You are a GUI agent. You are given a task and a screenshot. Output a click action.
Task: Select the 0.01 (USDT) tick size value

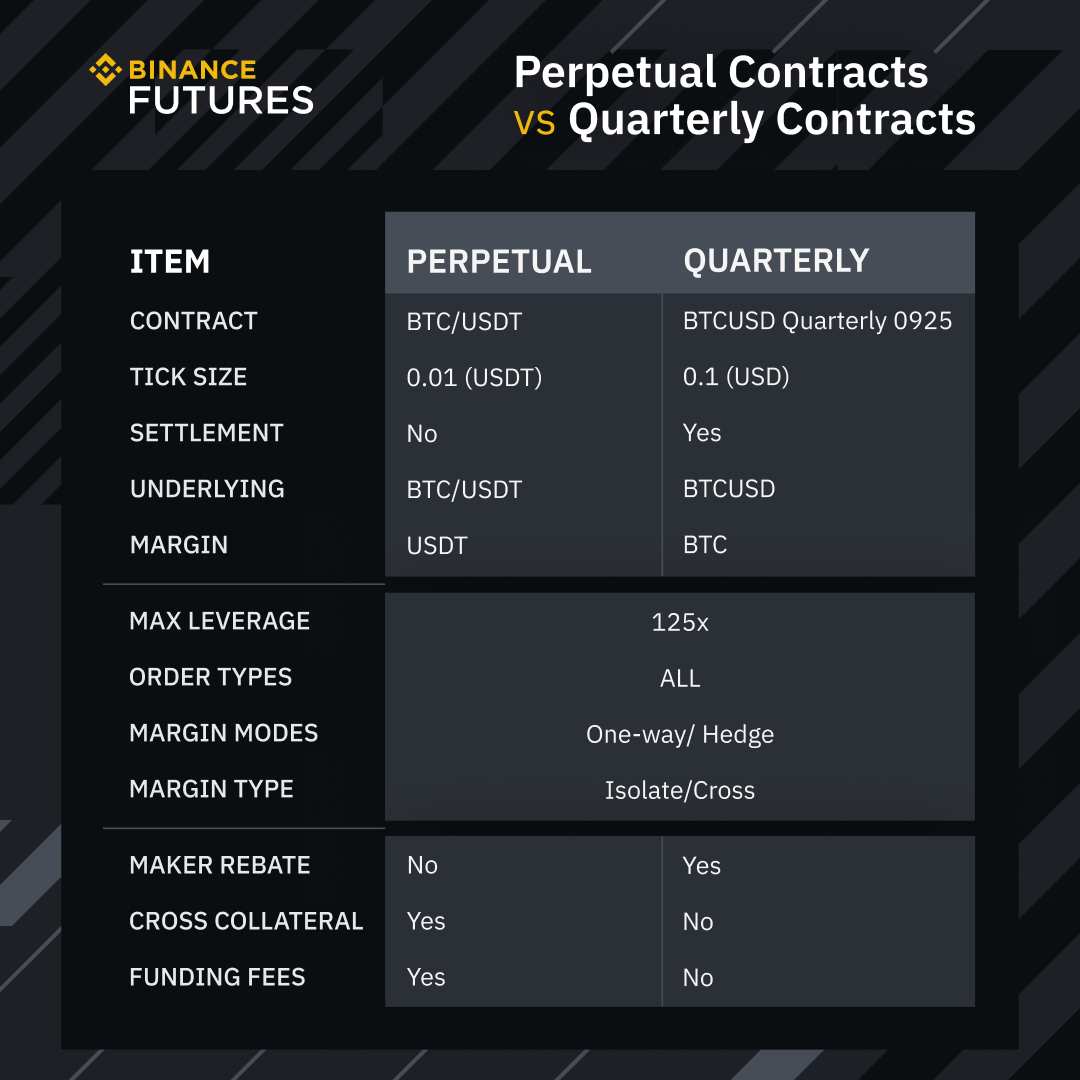(x=474, y=377)
